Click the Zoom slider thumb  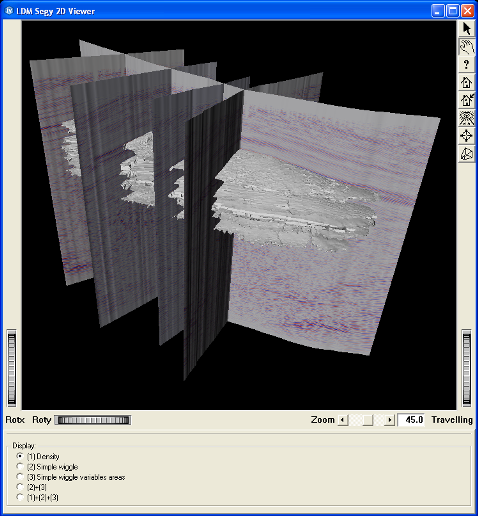[x=368, y=420]
